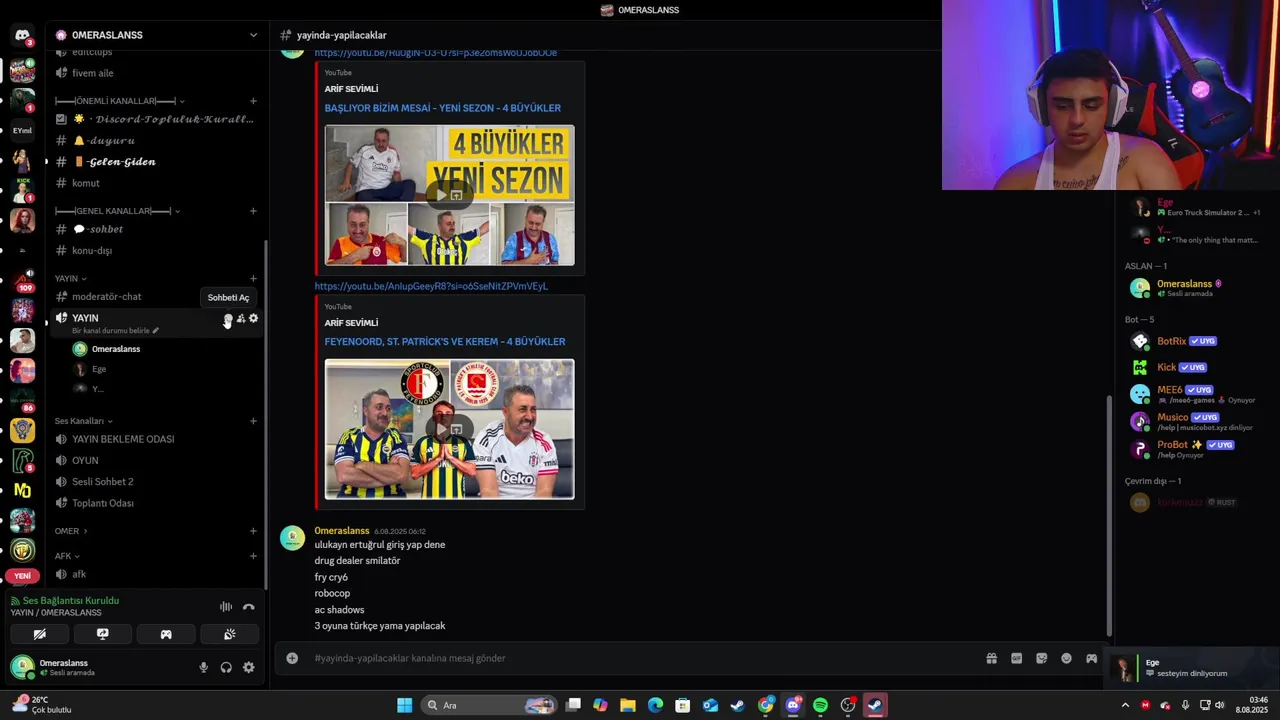1280x720 pixels.
Task: Add channel to Ses Kanalları category
Action: tap(253, 421)
